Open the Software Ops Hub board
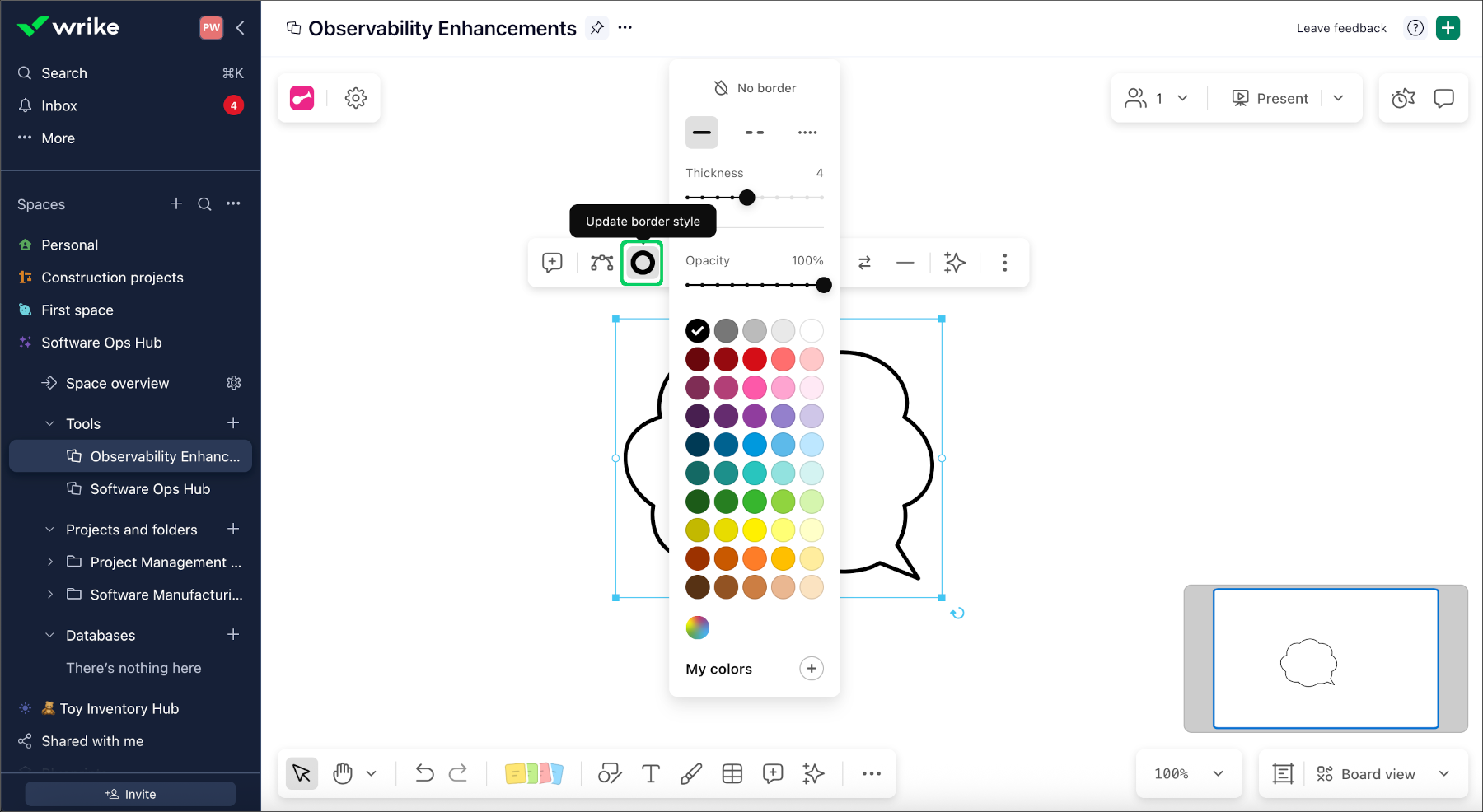This screenshot has height=812, width=1483. point(148,488)
